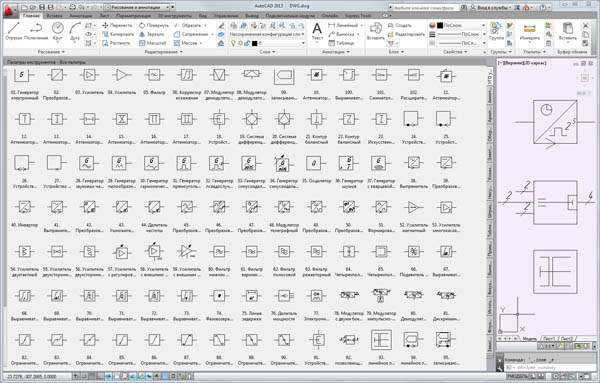Screen dimensions: 600x383
Task: Click the Копировать copy tool
Action: click(x=118, y=34)
